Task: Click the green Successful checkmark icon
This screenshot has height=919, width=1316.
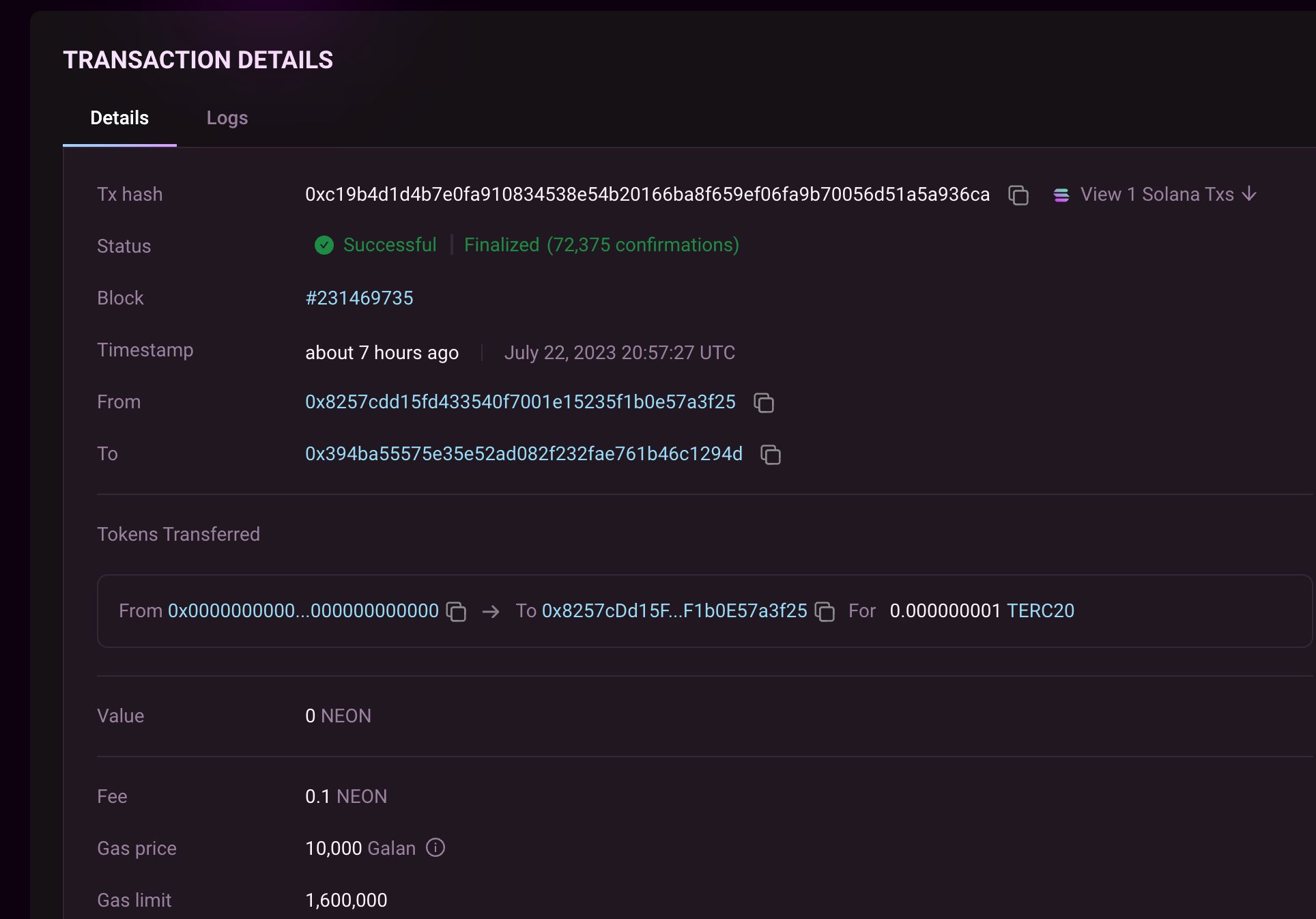Action: tap(324, 245)
